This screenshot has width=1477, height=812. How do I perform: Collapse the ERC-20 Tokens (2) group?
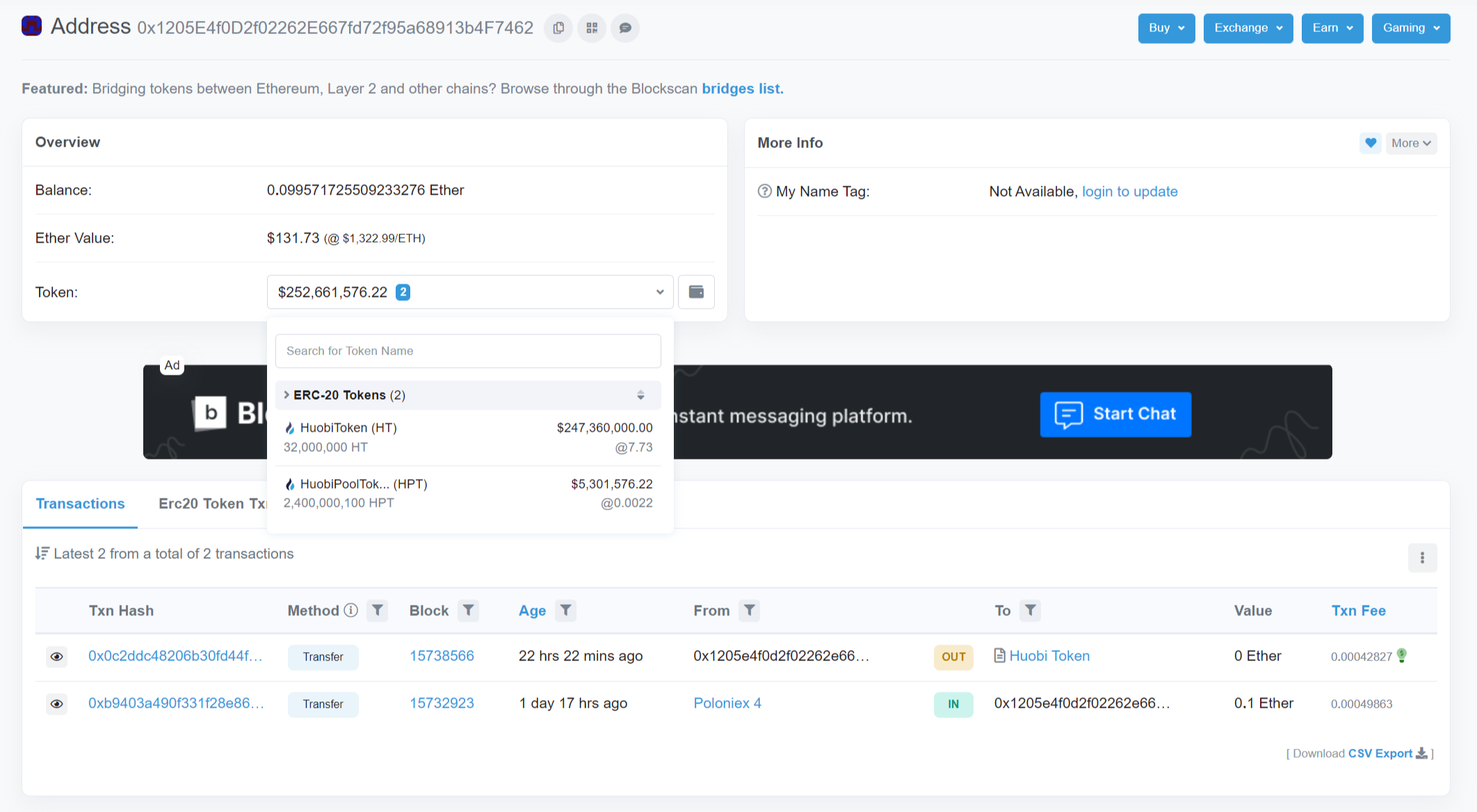click(468, 395)
